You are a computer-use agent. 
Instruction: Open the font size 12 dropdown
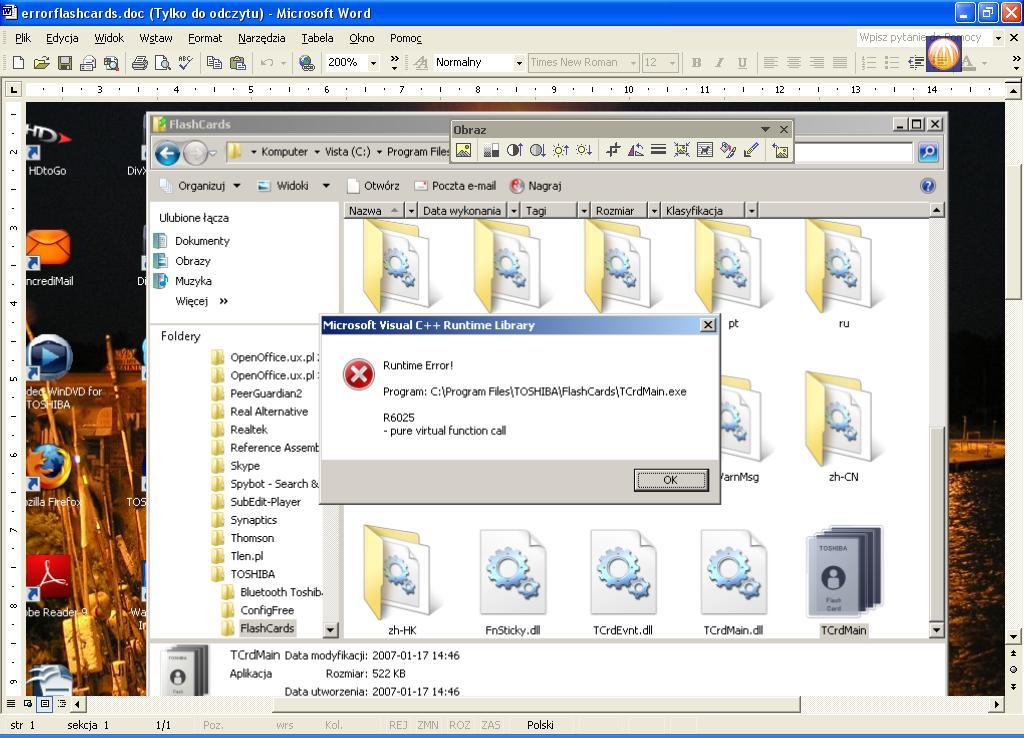pyautogui.click(x=673, y=63)
